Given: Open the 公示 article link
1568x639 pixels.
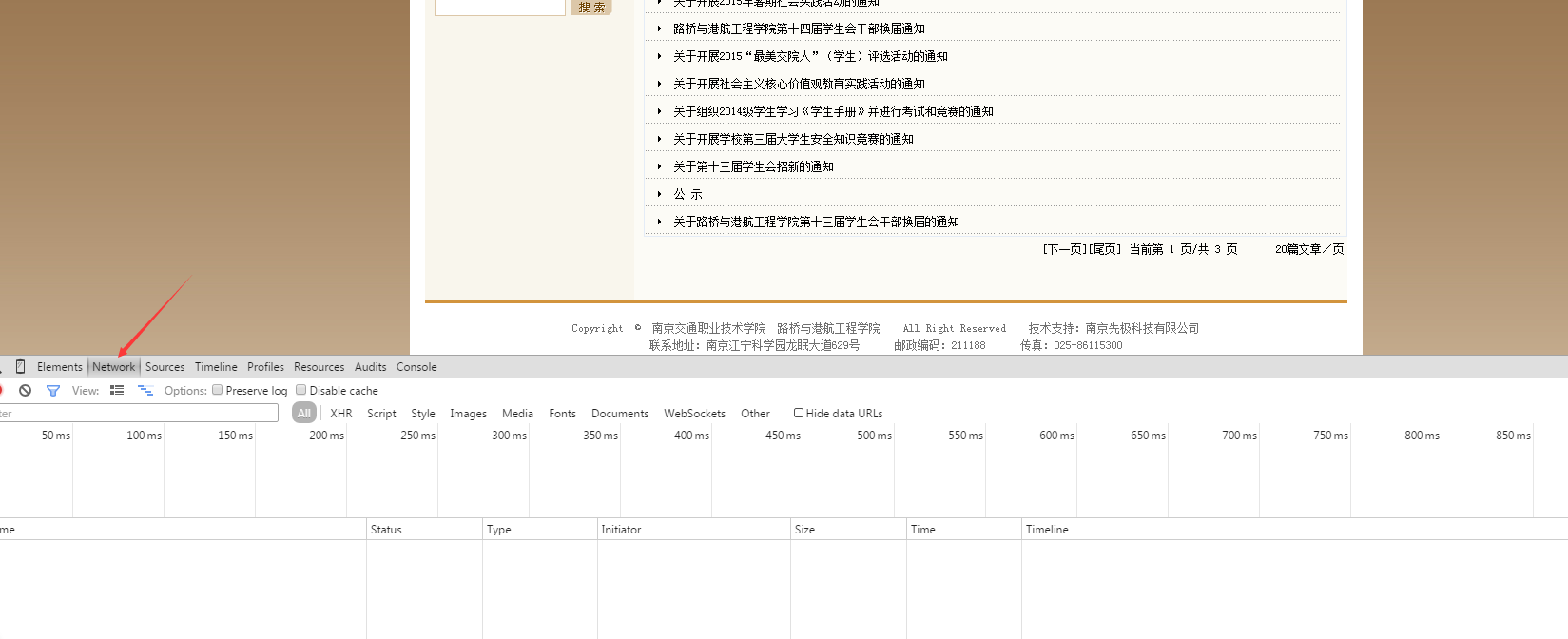Looking at the screenshot, I should coord(687,194).
